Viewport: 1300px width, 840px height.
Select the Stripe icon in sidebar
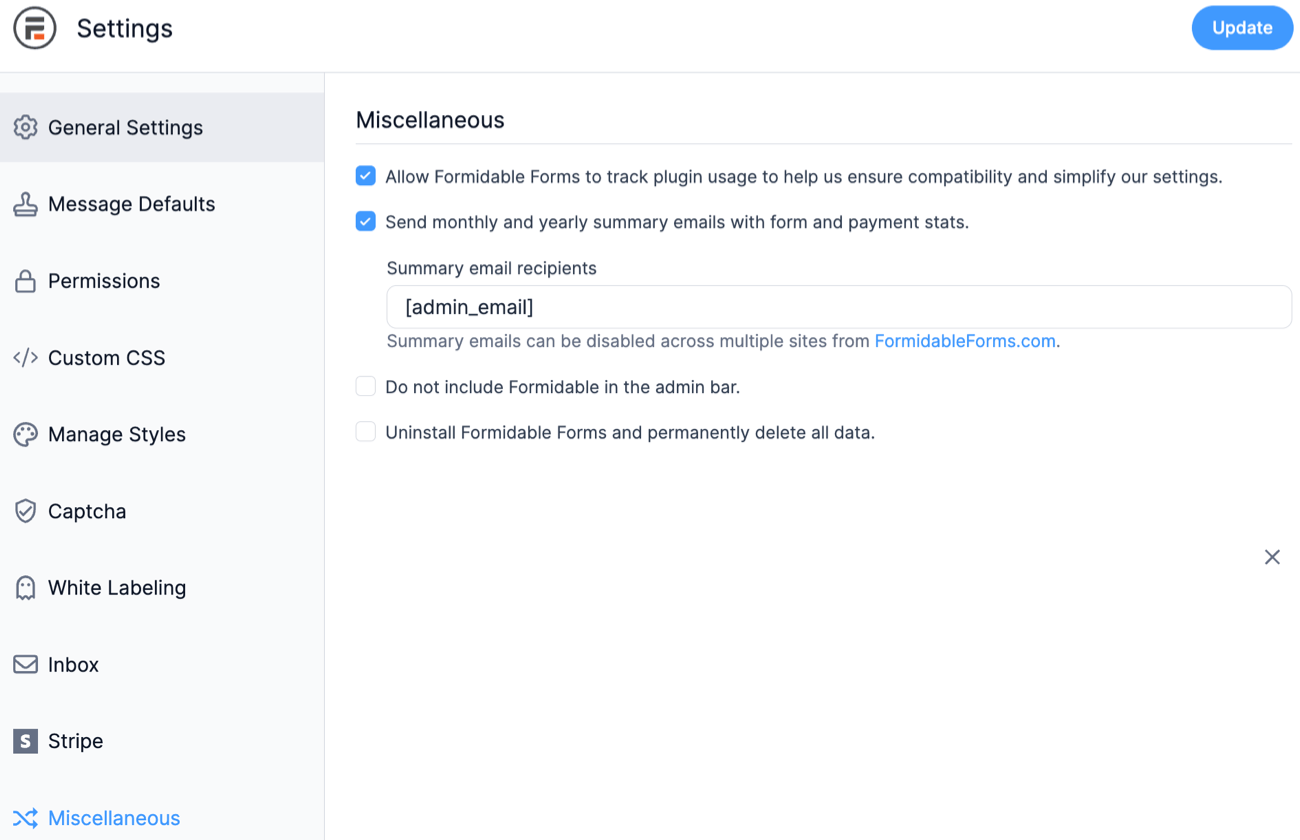click(25, 741)
